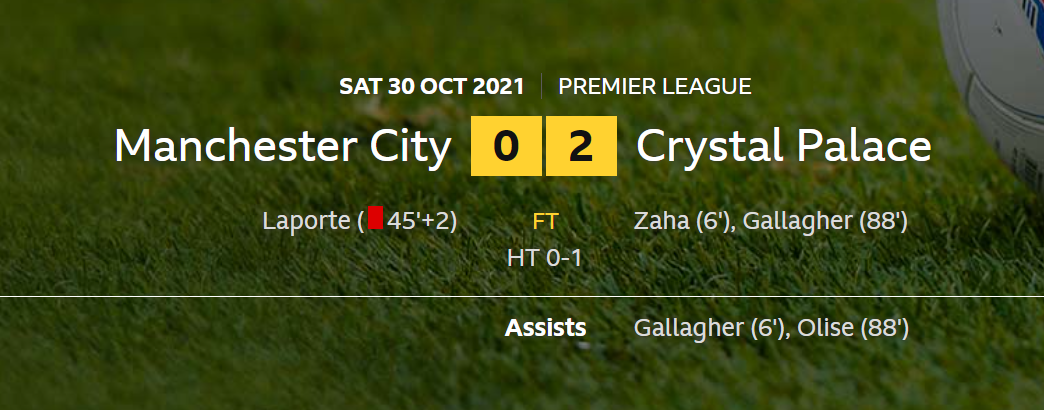Select Olise (88') in the Assists row

[x=853, y=328]
